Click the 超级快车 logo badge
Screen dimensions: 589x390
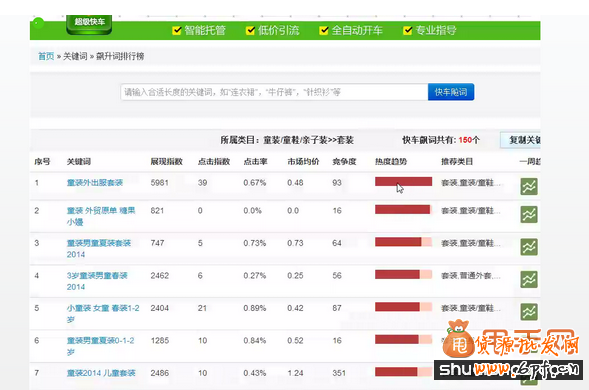[89, 24]
